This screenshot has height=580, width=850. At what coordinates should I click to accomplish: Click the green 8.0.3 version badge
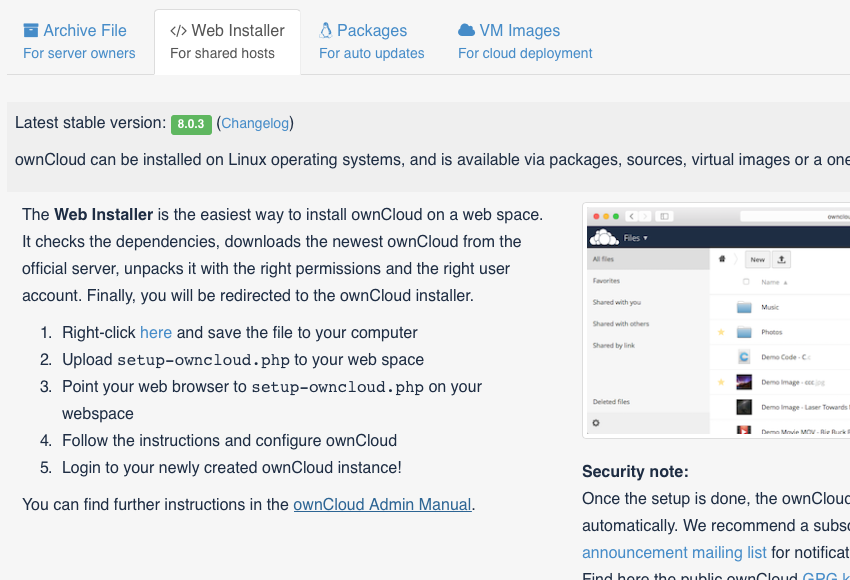[x=191, y=124]
